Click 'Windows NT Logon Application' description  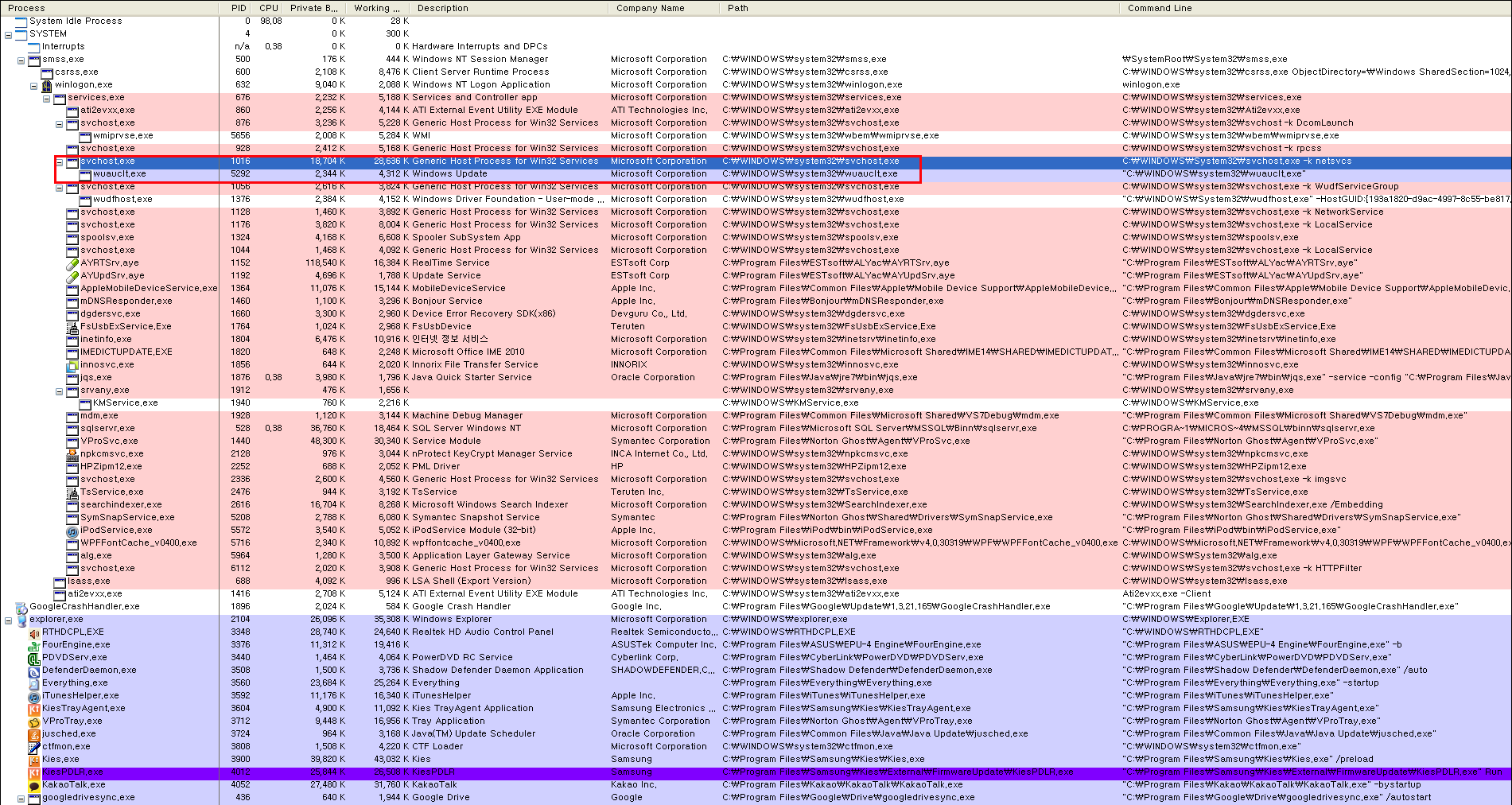(x=481, y=85)
